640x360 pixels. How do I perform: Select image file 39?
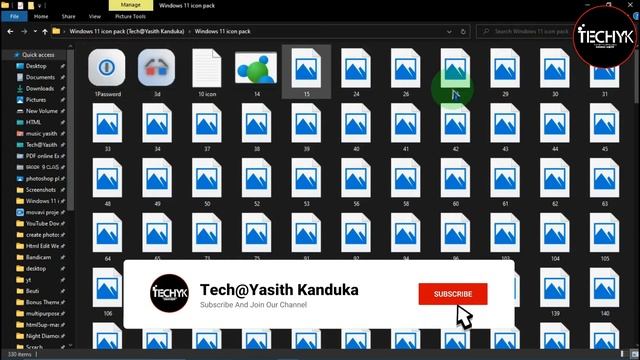click(x=306, y=127)
